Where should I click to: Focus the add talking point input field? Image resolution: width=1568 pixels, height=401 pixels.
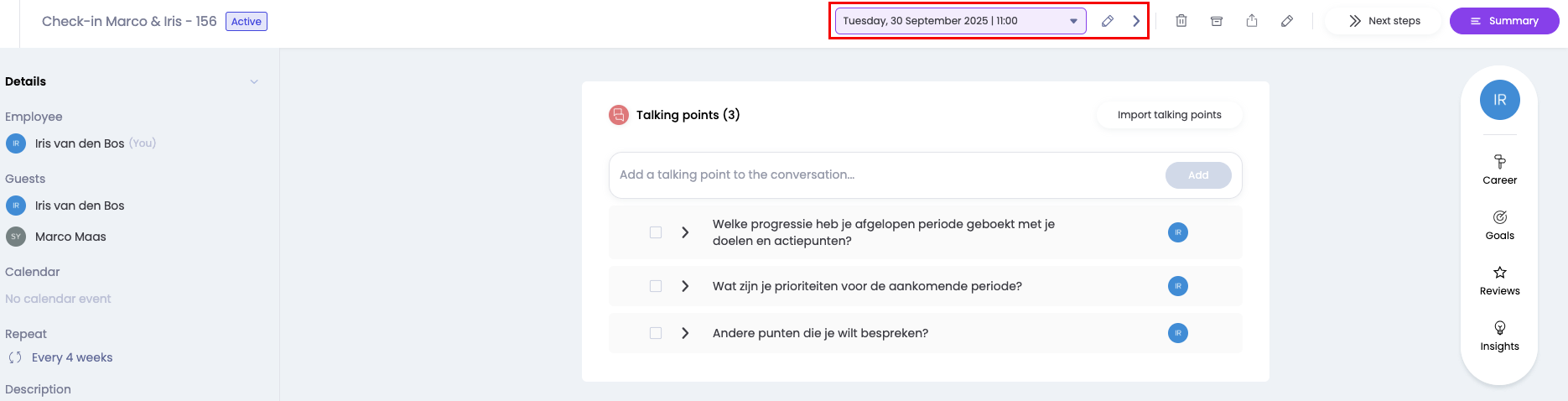[880, 174]
